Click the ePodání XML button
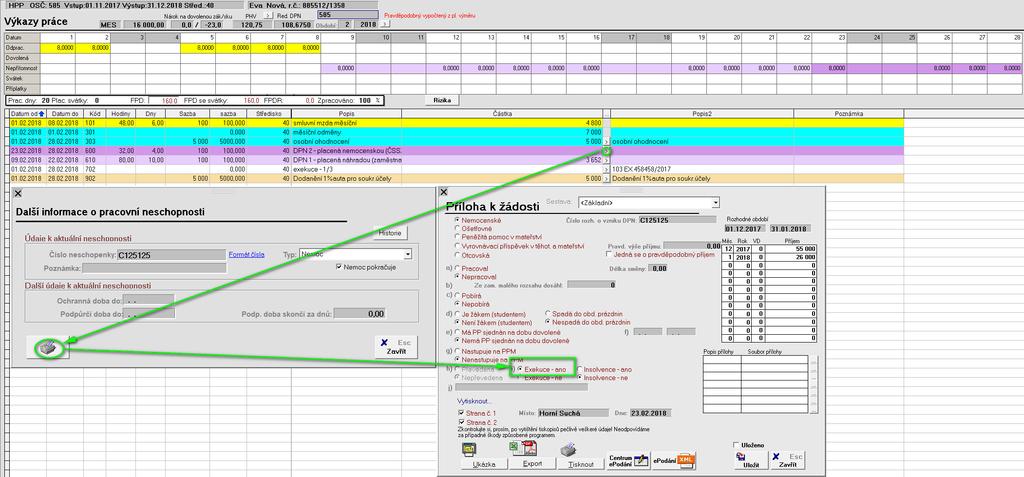 (675, 460)
